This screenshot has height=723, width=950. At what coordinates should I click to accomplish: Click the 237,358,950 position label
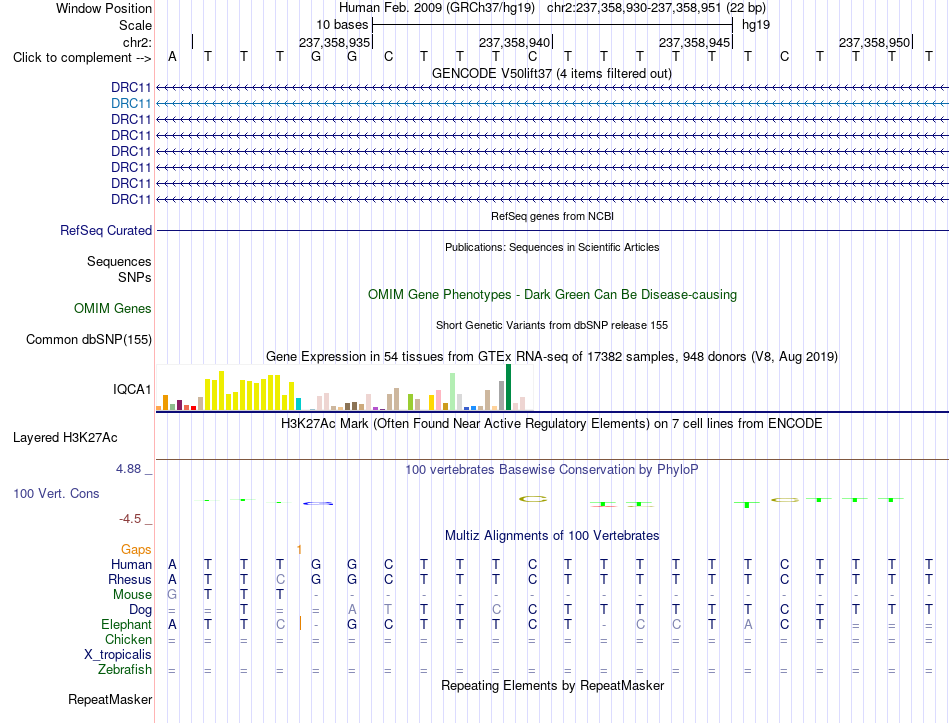click(874, 42)
